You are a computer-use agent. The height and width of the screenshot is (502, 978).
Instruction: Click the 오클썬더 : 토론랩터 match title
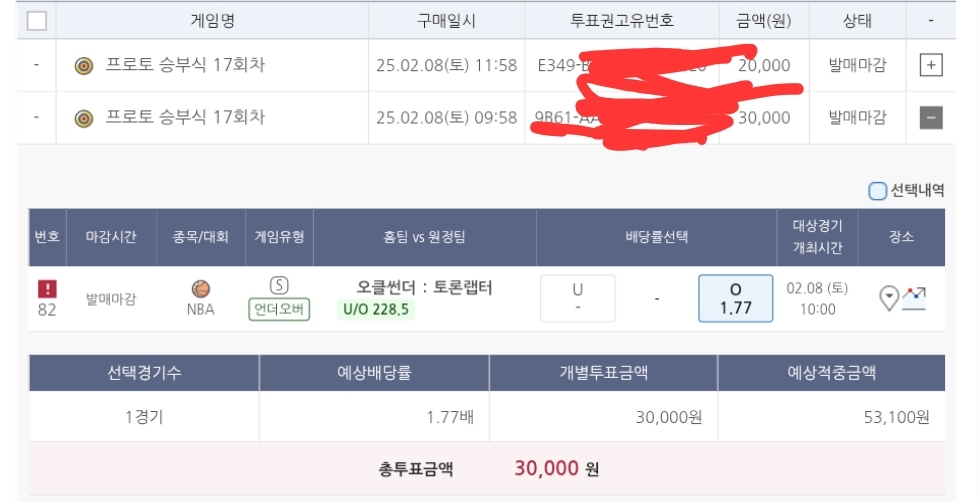[425, 288]
